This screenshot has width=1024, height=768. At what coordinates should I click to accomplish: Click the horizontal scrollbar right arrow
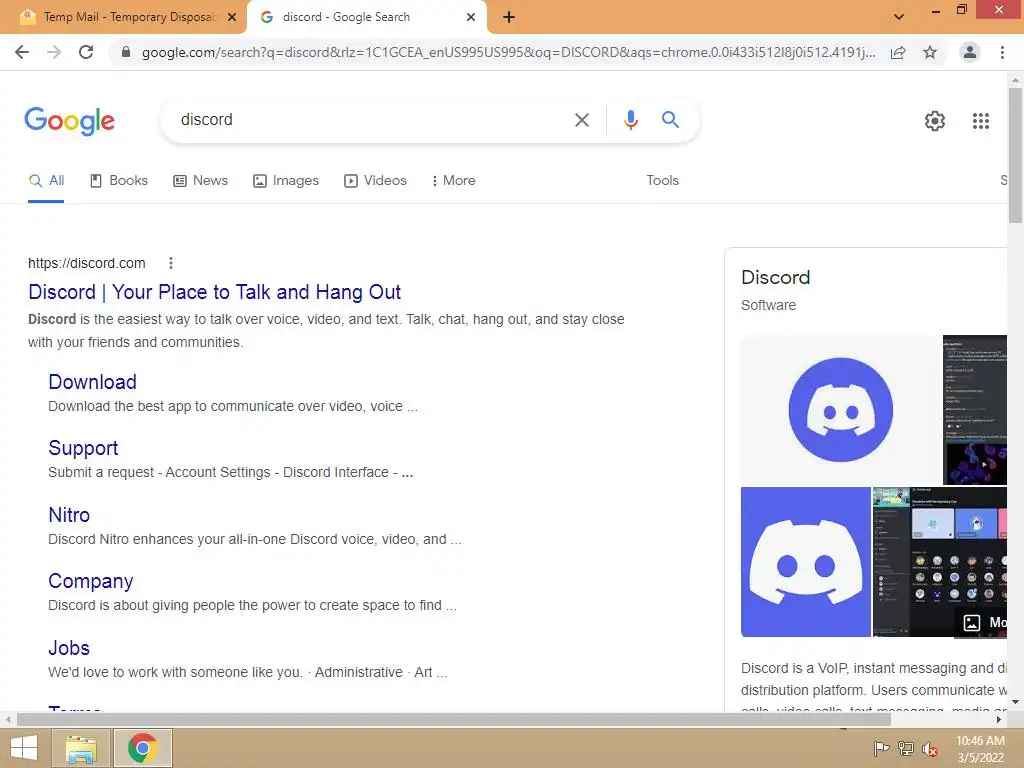tap(999, 720)
